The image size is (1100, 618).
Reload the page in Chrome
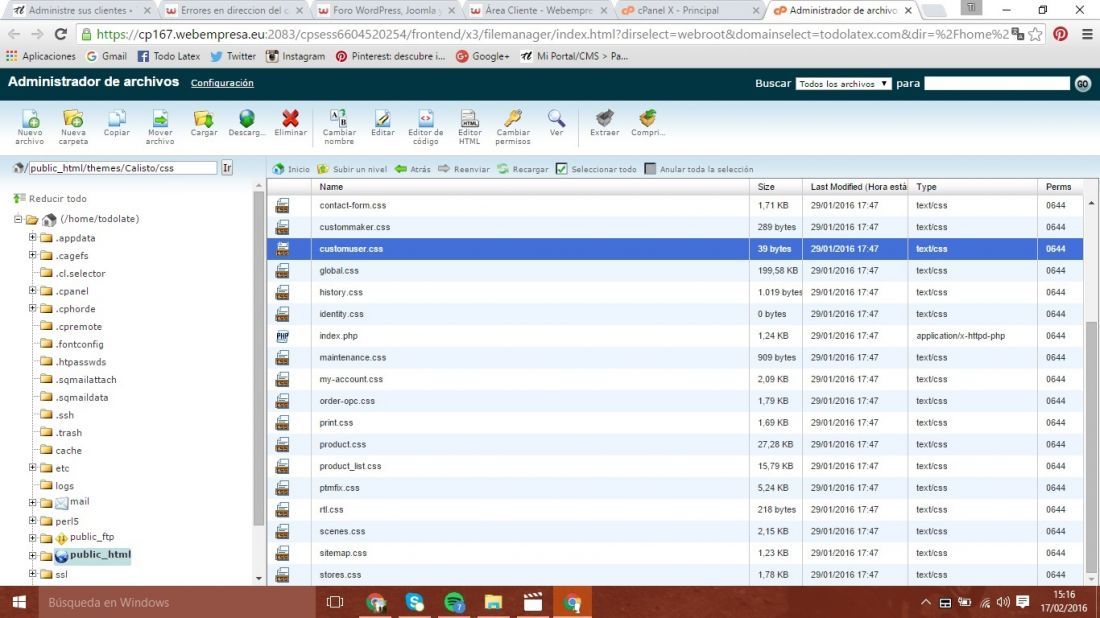tap(61, 34)
